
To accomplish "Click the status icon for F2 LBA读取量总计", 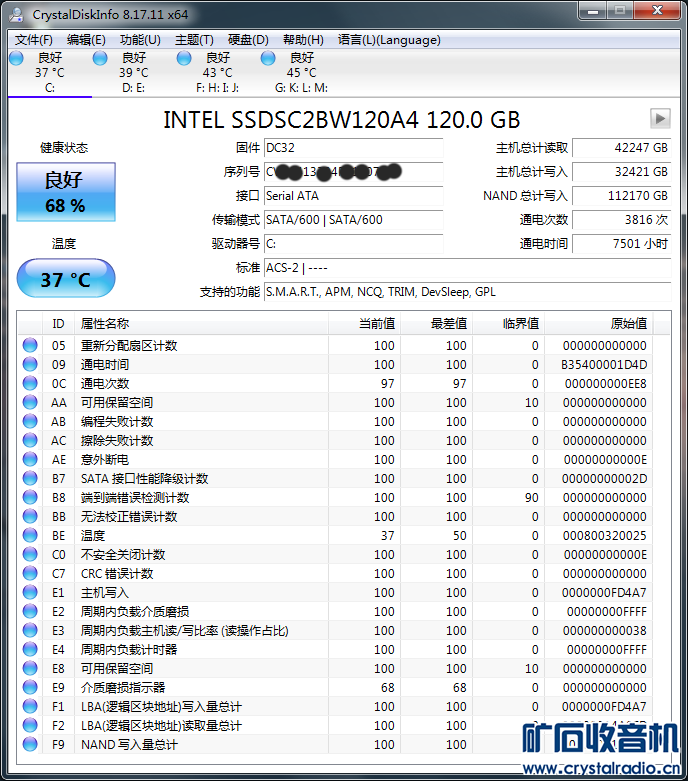I will click(x=30, y=725).
